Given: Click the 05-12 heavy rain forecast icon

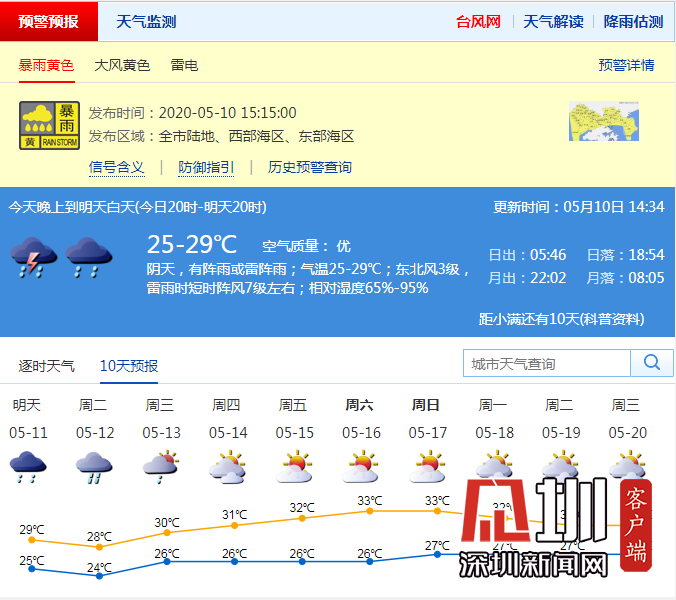Looking at the screenshot, I should point(94,467).
